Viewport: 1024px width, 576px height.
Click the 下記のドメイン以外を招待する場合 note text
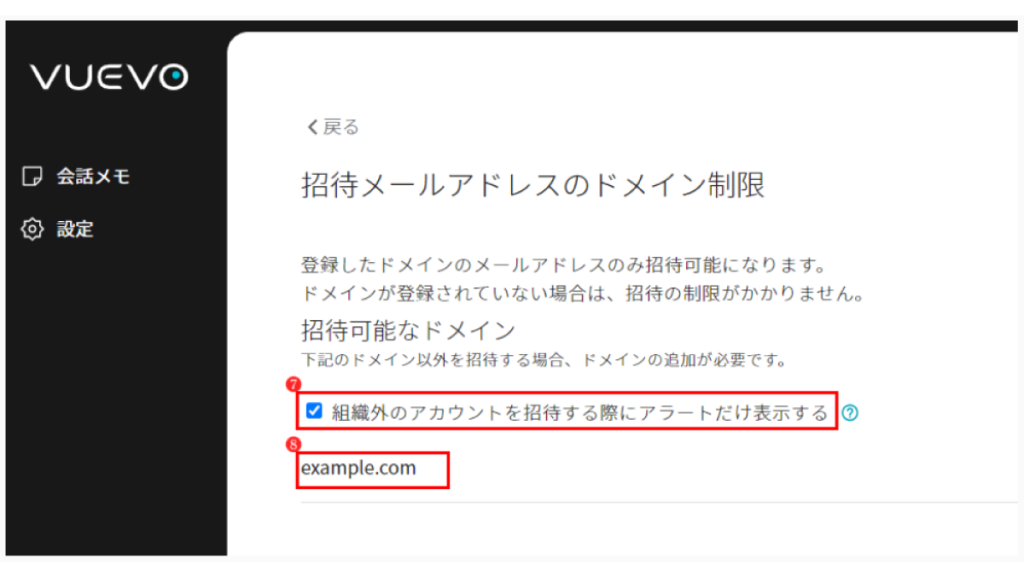click(545, 360)
